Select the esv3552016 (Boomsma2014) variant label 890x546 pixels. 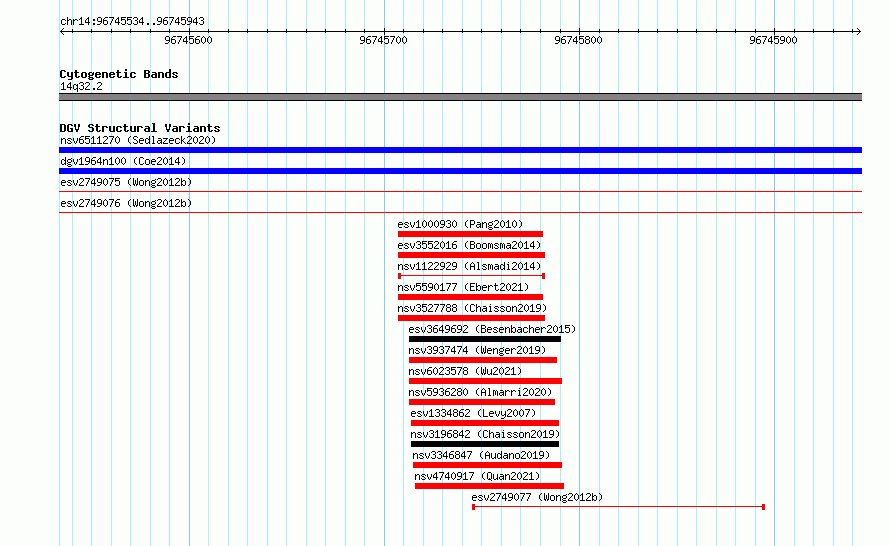[469, 245]
